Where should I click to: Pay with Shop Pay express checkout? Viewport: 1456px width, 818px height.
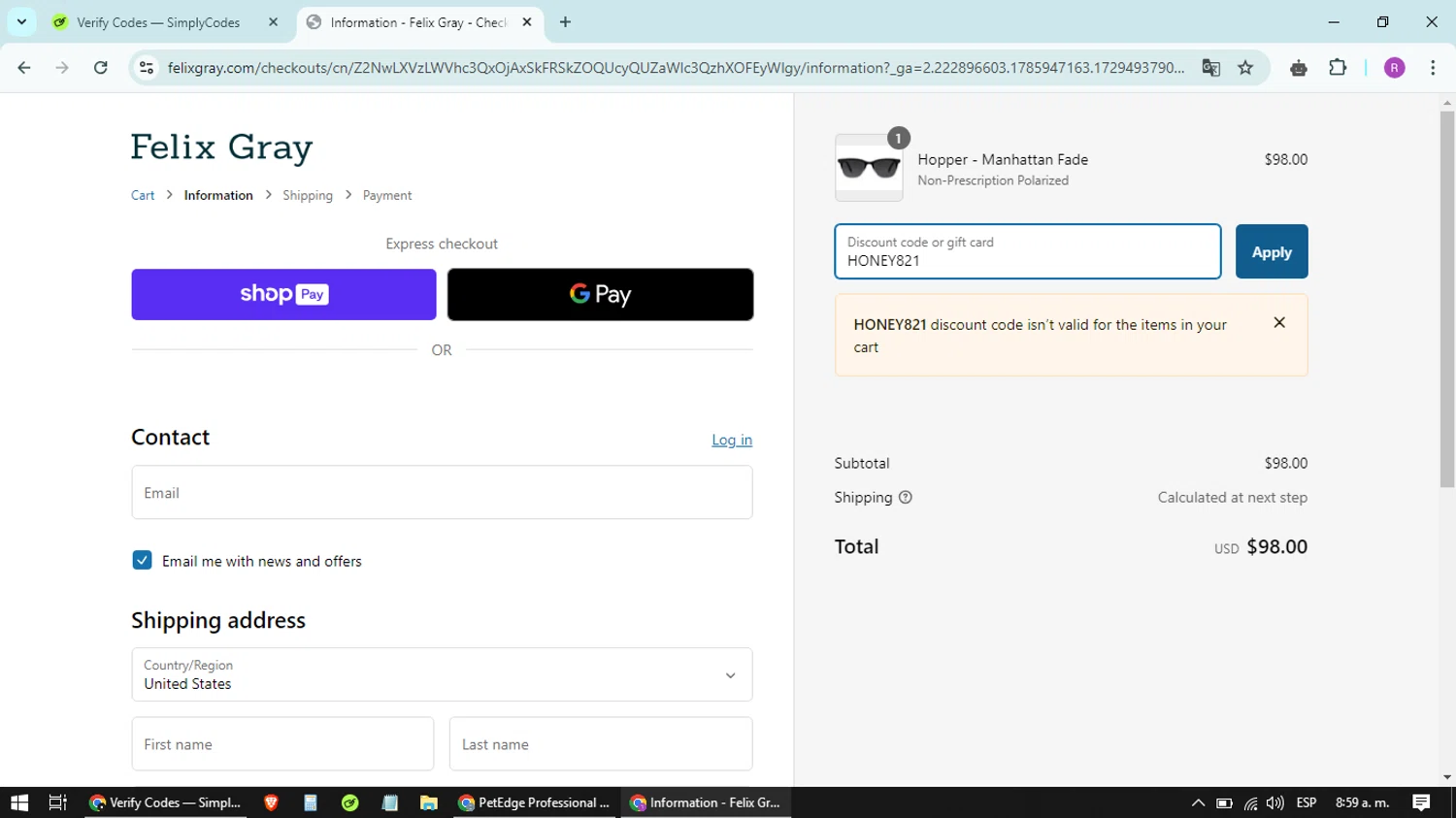point(283,294)
